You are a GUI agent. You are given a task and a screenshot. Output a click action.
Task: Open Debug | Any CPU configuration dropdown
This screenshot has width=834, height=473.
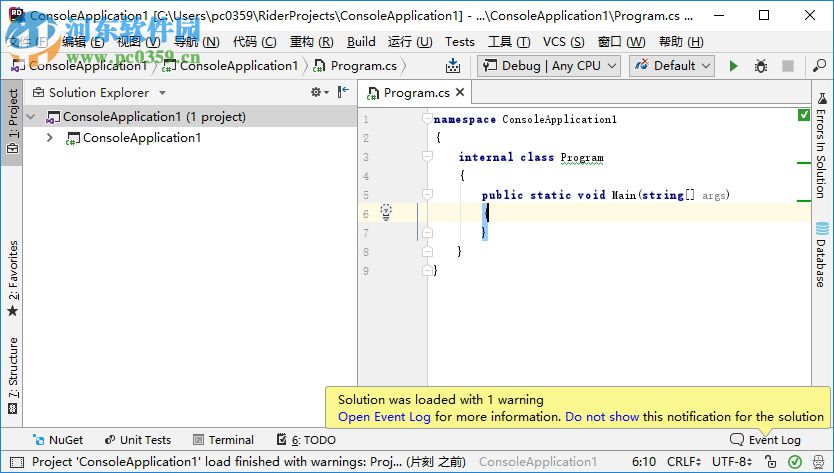click(x=549, y=66)
